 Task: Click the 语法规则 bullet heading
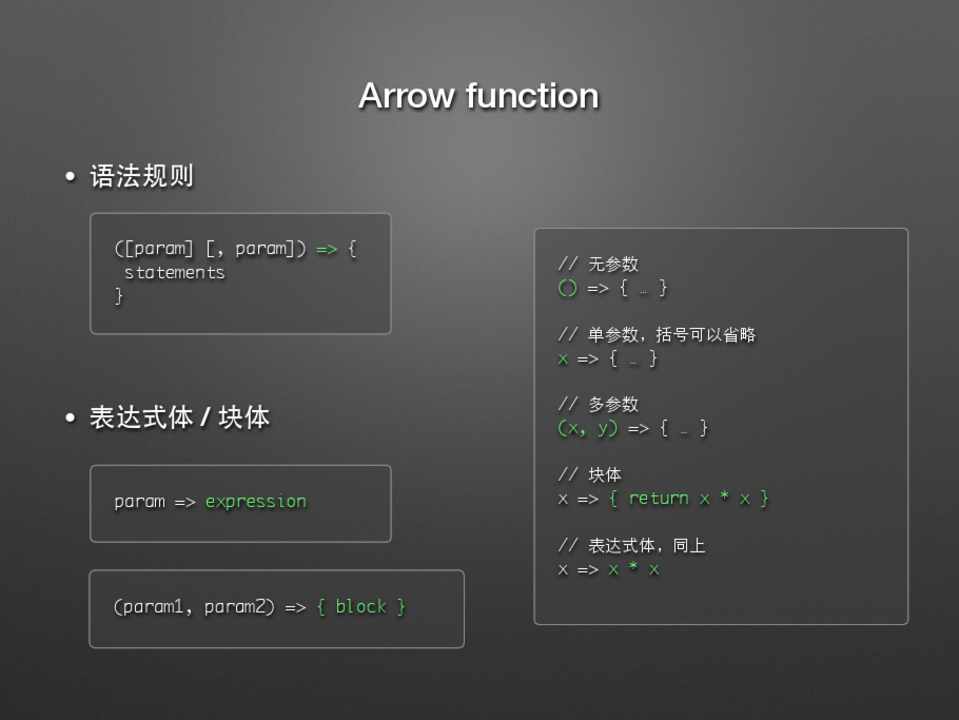click(141, 177)
